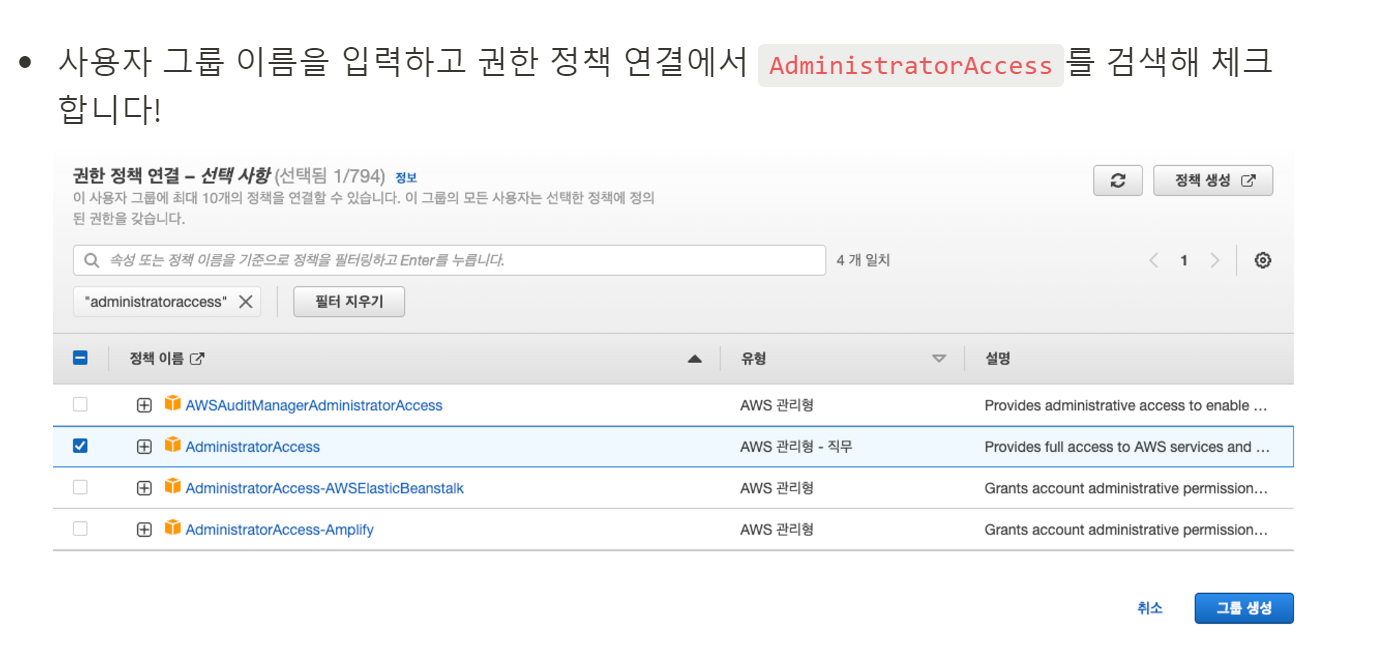
Task: Click the Amplify row description cell
Action: [x=1127, y=530]
